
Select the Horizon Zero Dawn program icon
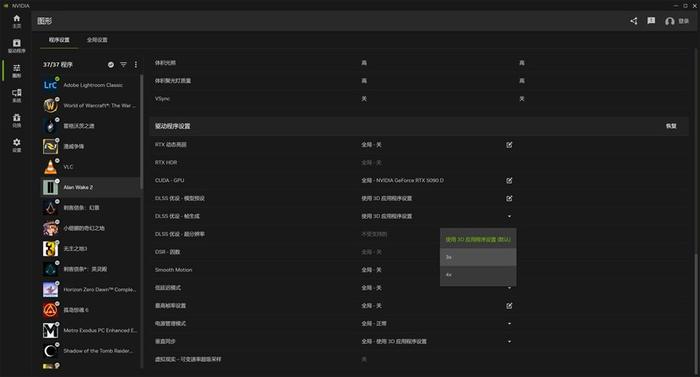(50, 289)
